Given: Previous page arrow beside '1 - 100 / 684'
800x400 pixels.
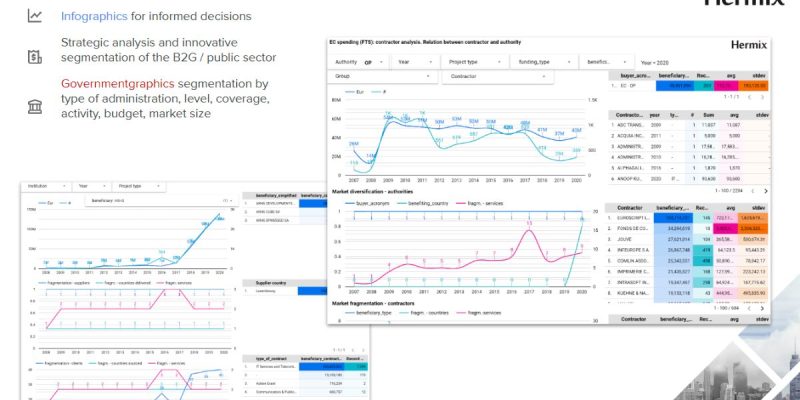Looking at the screenshot, I should tap(749, 308).
